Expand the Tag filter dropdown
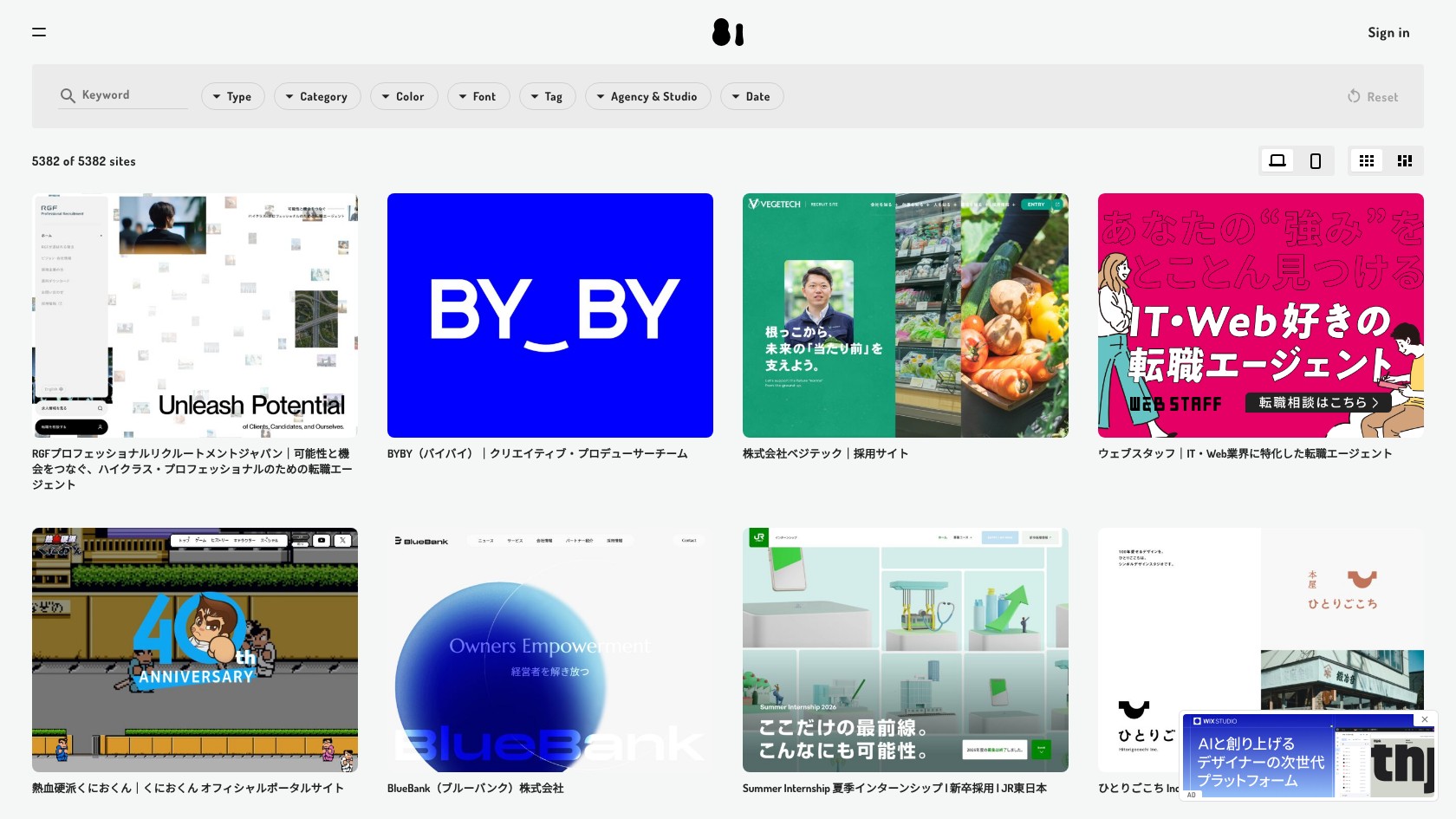 tap(548, 96)
